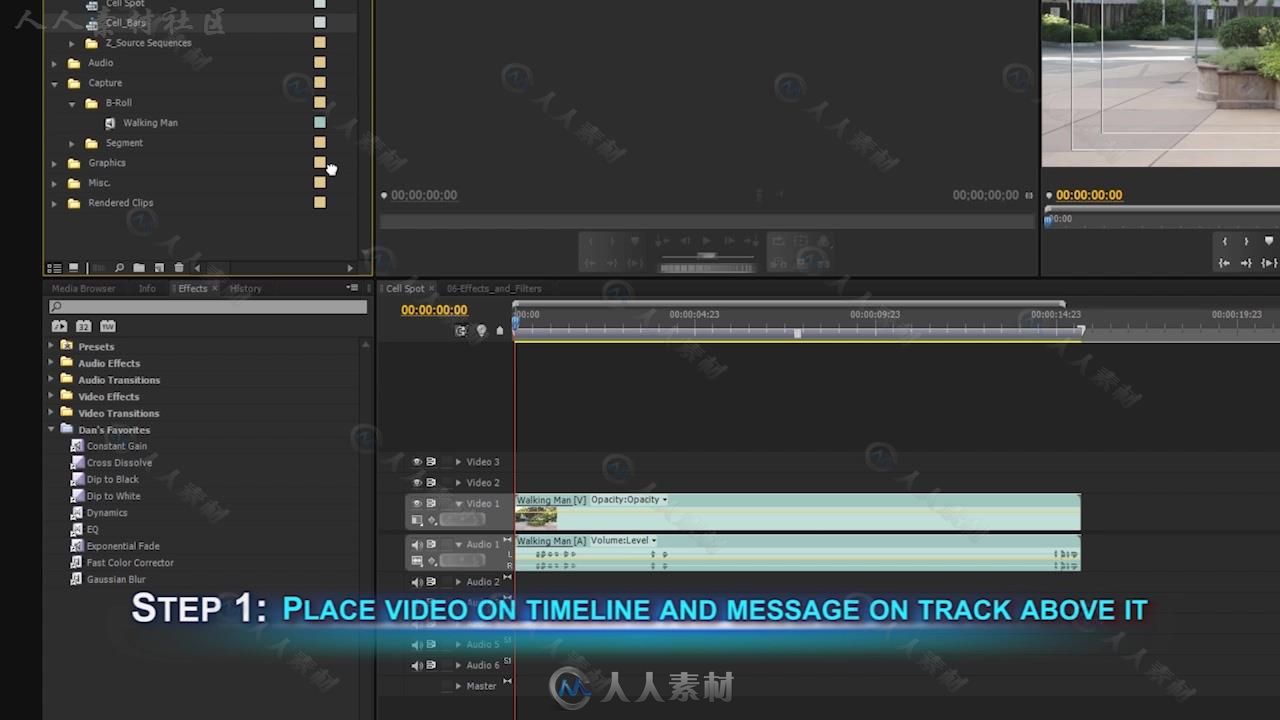Go to Out point in Program monitor
1280x720 pixels.
1246,263
